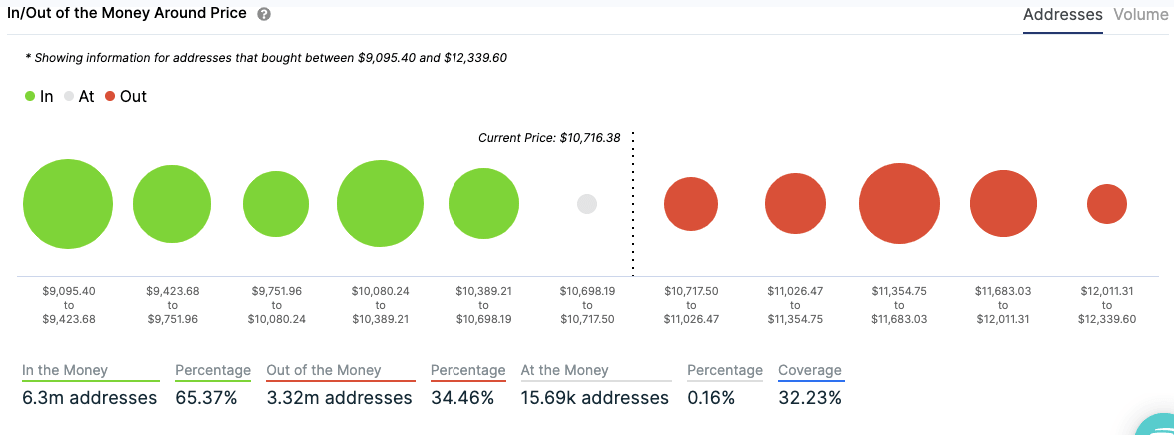Toggle the red Out legend item
Image resolution: width=1174 pixels, height=435 pixels.
click(x=125, y=97)
